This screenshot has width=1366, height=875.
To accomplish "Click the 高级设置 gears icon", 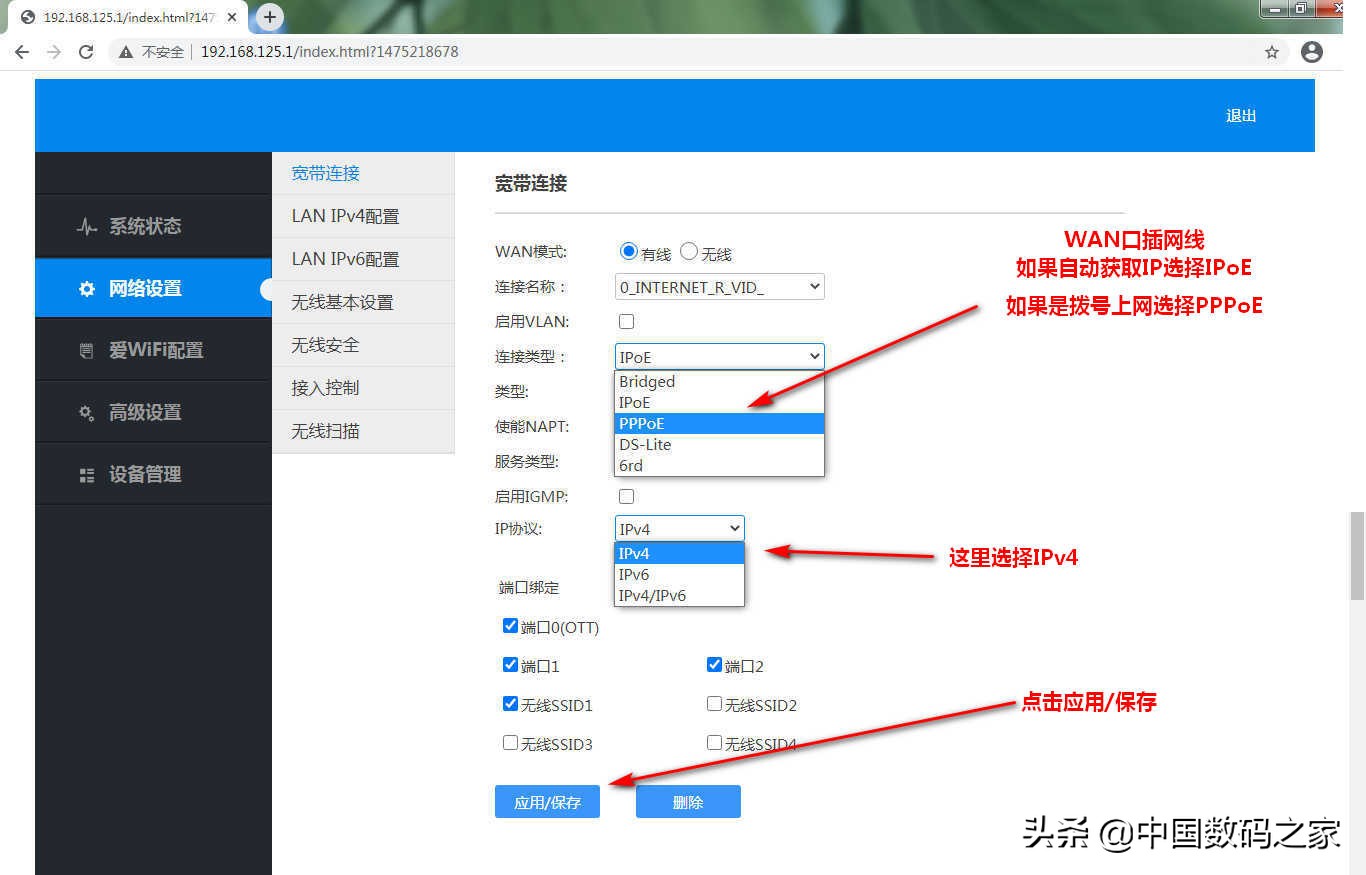I will (87, 411).
